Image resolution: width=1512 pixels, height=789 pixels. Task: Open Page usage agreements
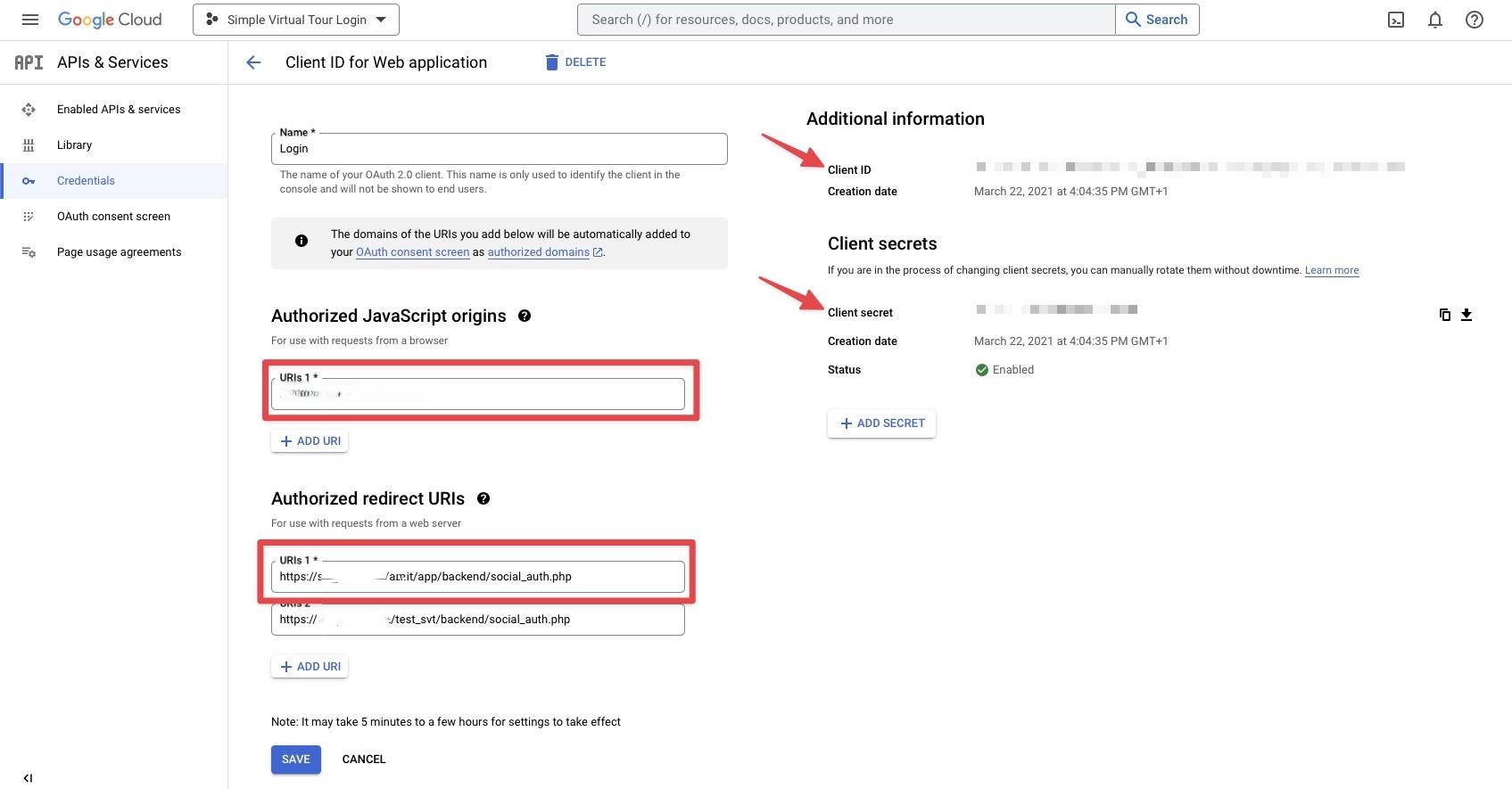[x=114, y=252]
